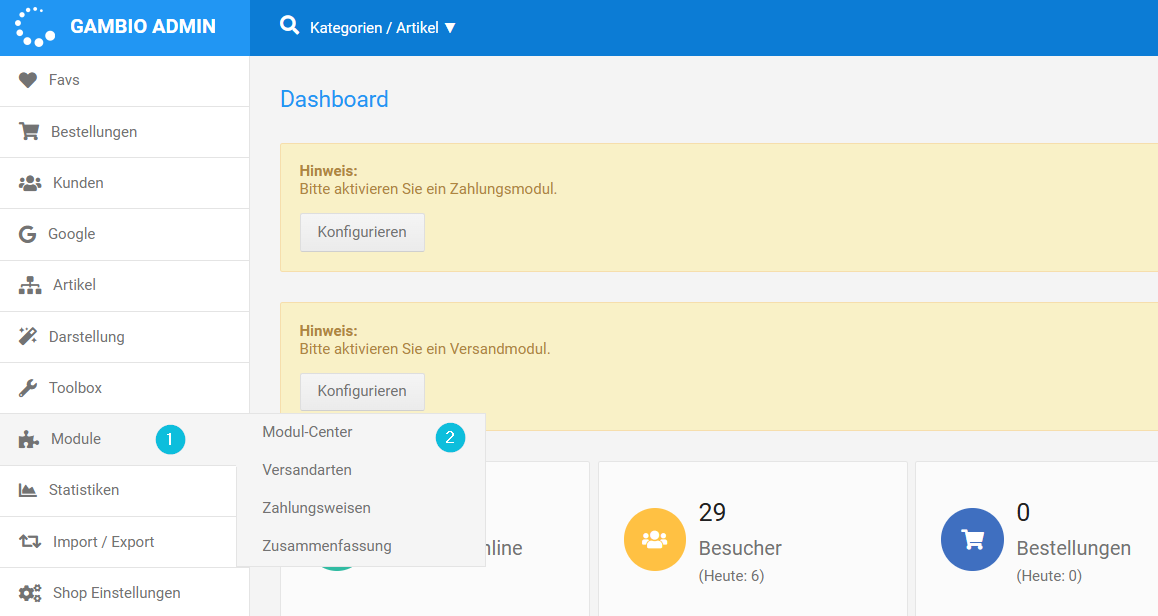The image size is (1158, 616).
Task: Click the Besucher label in statistics card
Action: pyautogui.click(x=740, y=548)
